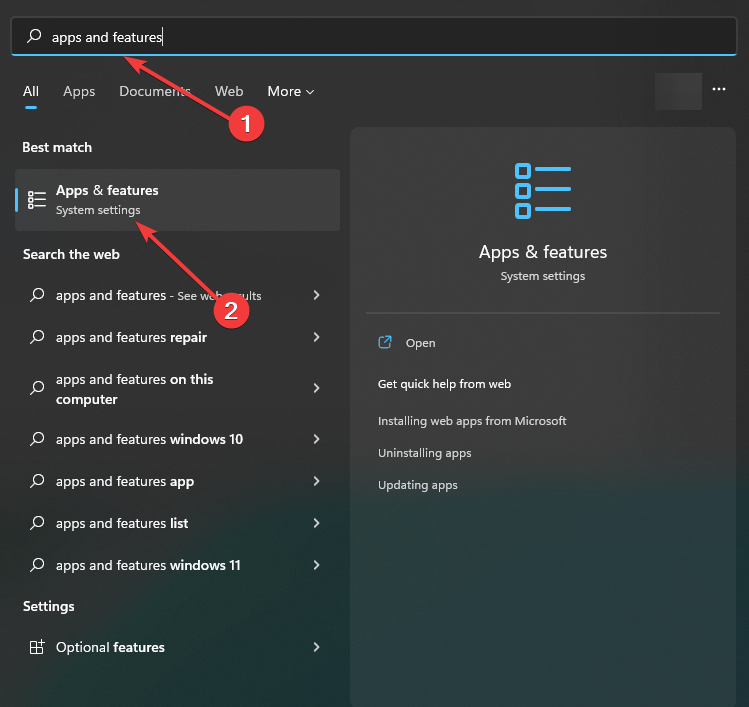This screenshot has width=749, height=707.
Task: Click magnifier icon beside 'apps and features repair'
Action: (x=37, y=337)
